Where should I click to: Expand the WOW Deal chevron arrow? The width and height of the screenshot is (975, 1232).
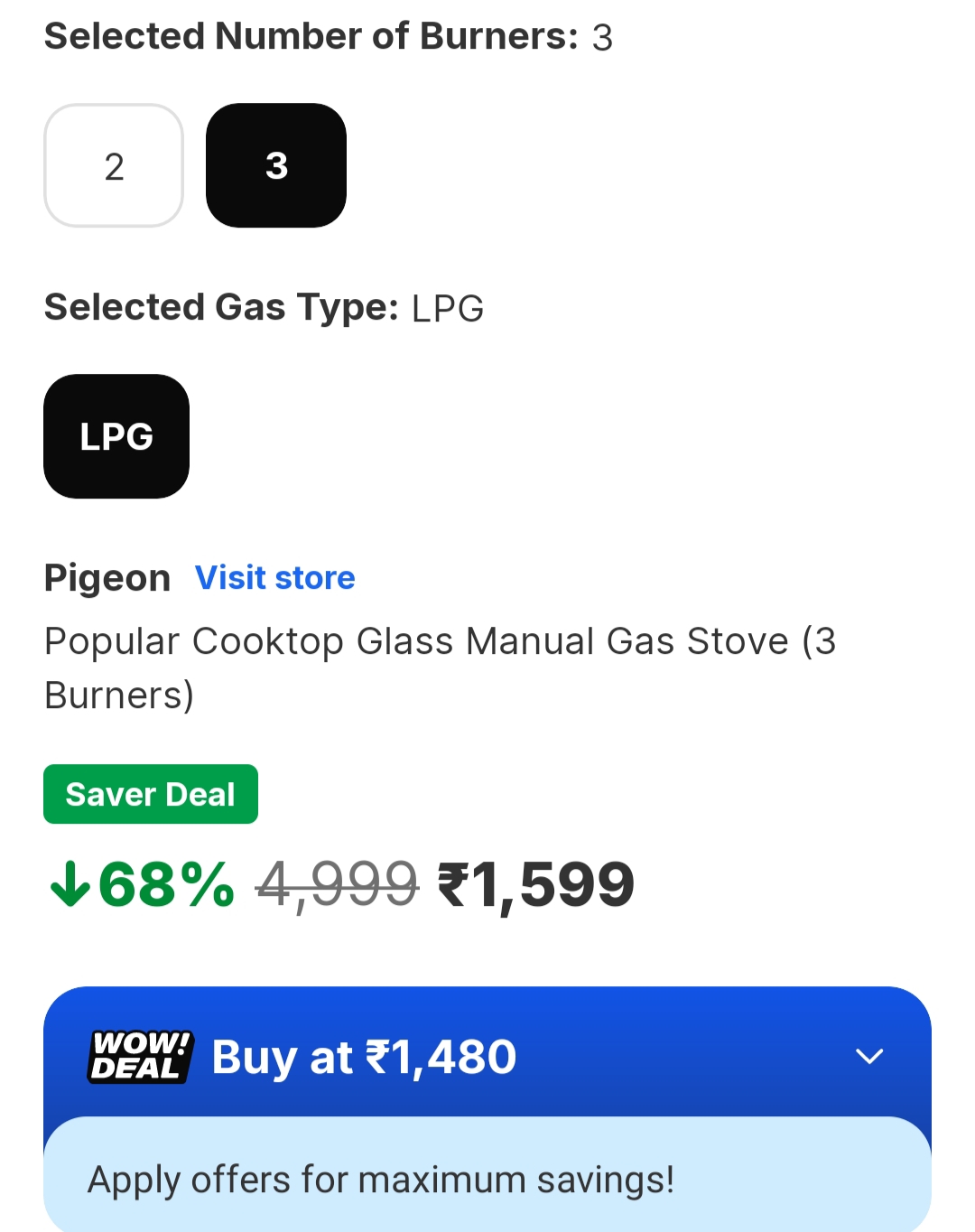(868, 1056)
